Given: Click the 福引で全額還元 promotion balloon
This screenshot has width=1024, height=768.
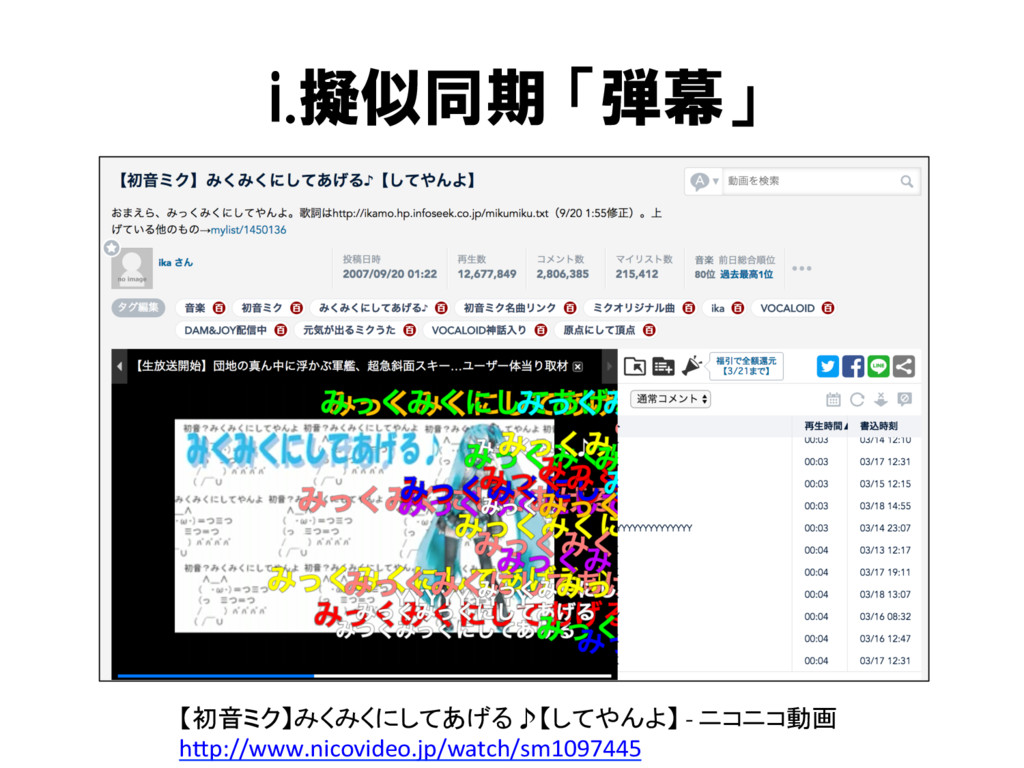Looking at the screenshot, I should click(x=746, y=366).
